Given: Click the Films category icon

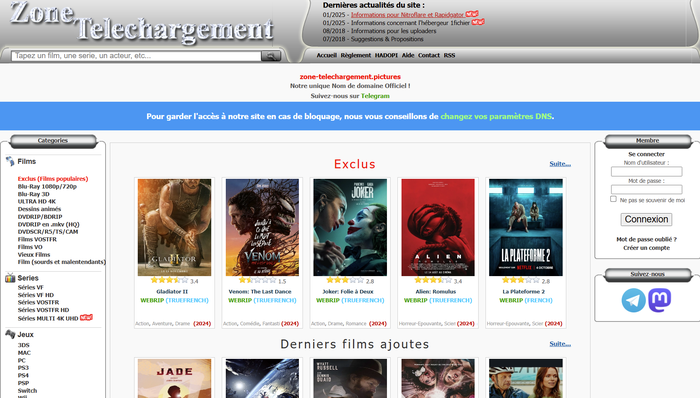Looking at the screenshot, I should pos(10,161).
